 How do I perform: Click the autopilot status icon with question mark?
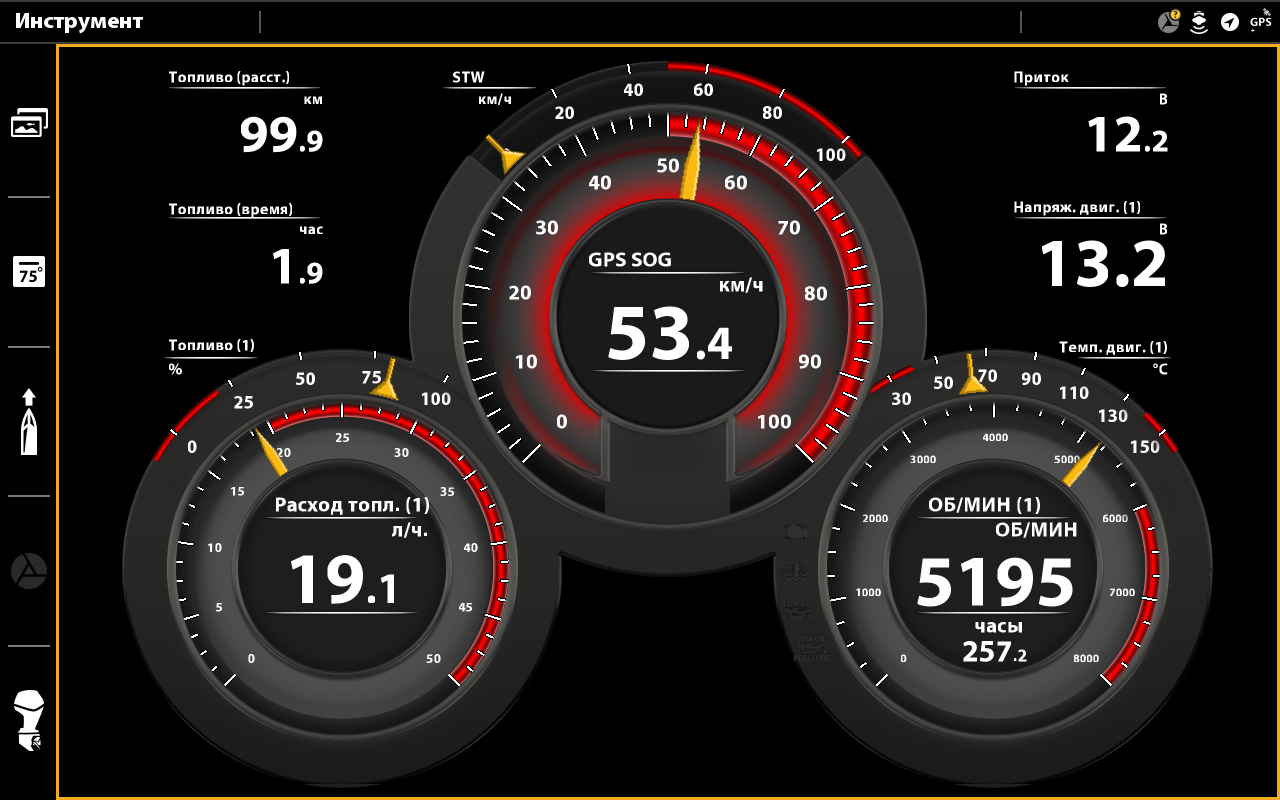coord(1168,22)
